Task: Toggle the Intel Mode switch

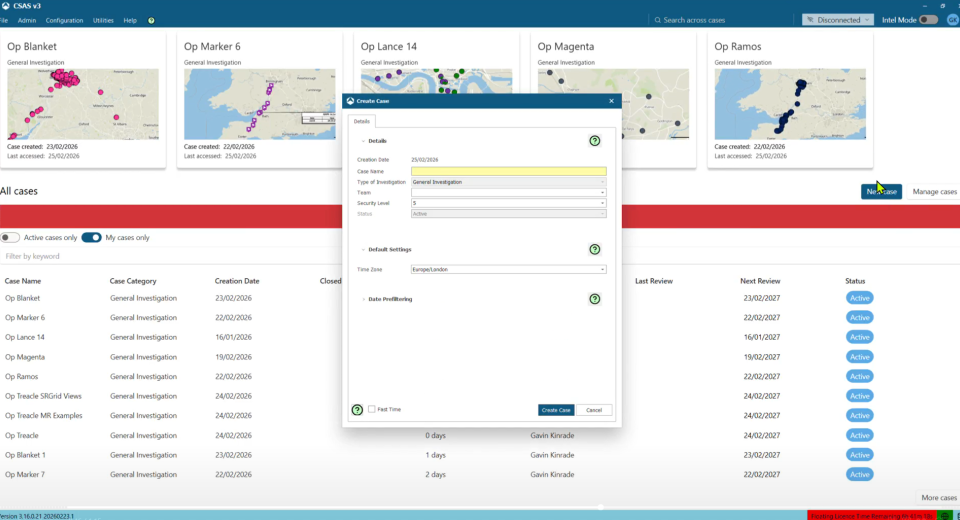Action: coord(928,20)
